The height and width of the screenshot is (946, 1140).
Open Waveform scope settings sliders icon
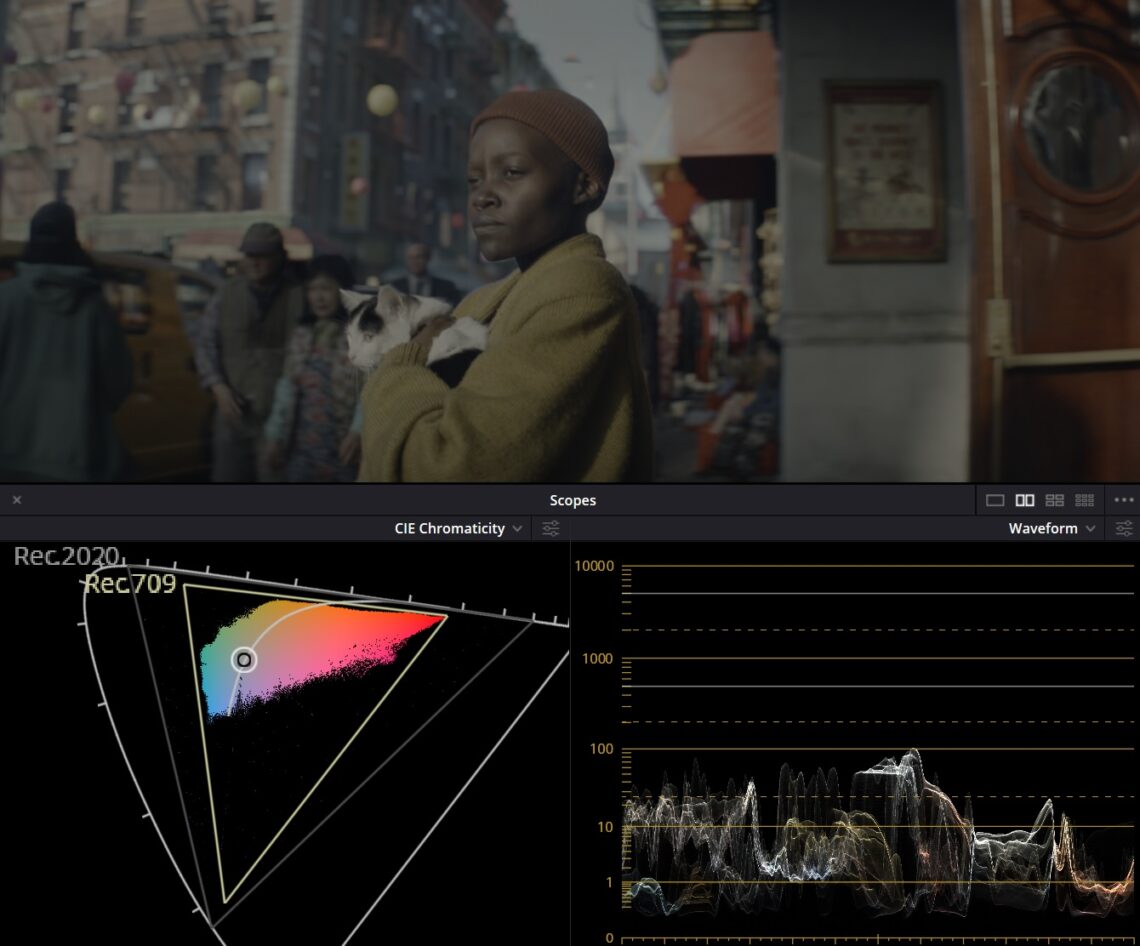pyautogui.click(x=1123, y=529)
